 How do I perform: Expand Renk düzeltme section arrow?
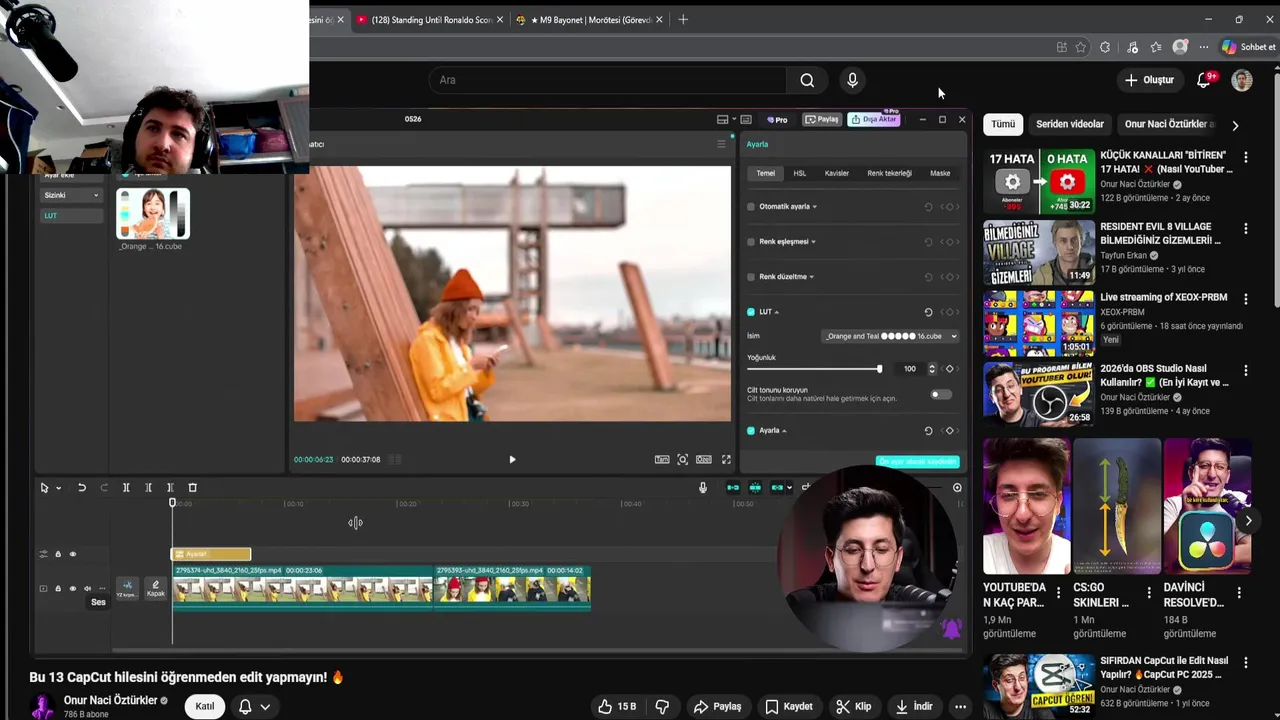[x=812, y=277]
